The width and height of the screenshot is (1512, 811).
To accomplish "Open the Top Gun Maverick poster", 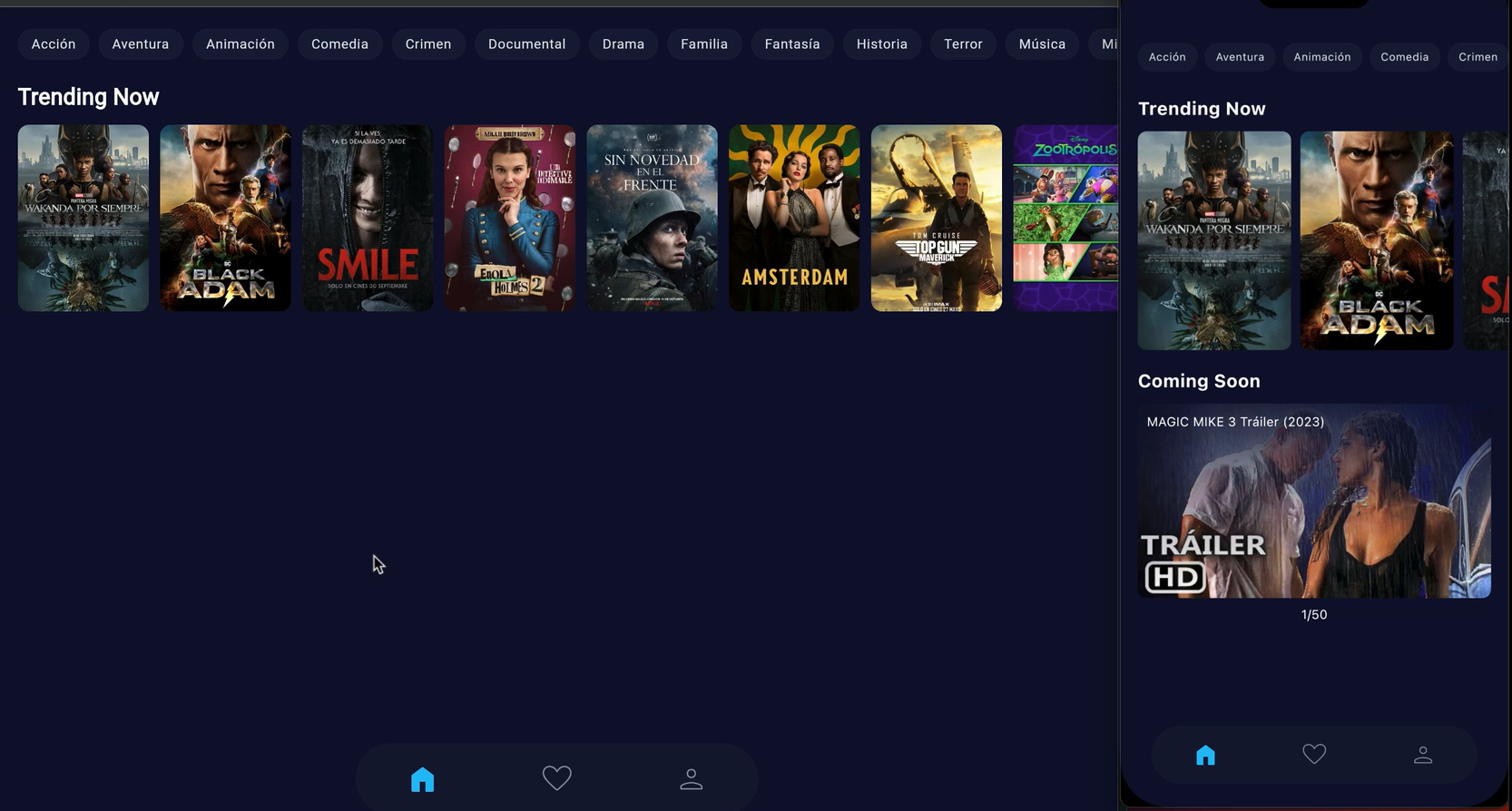I will [x=937, y=219].
